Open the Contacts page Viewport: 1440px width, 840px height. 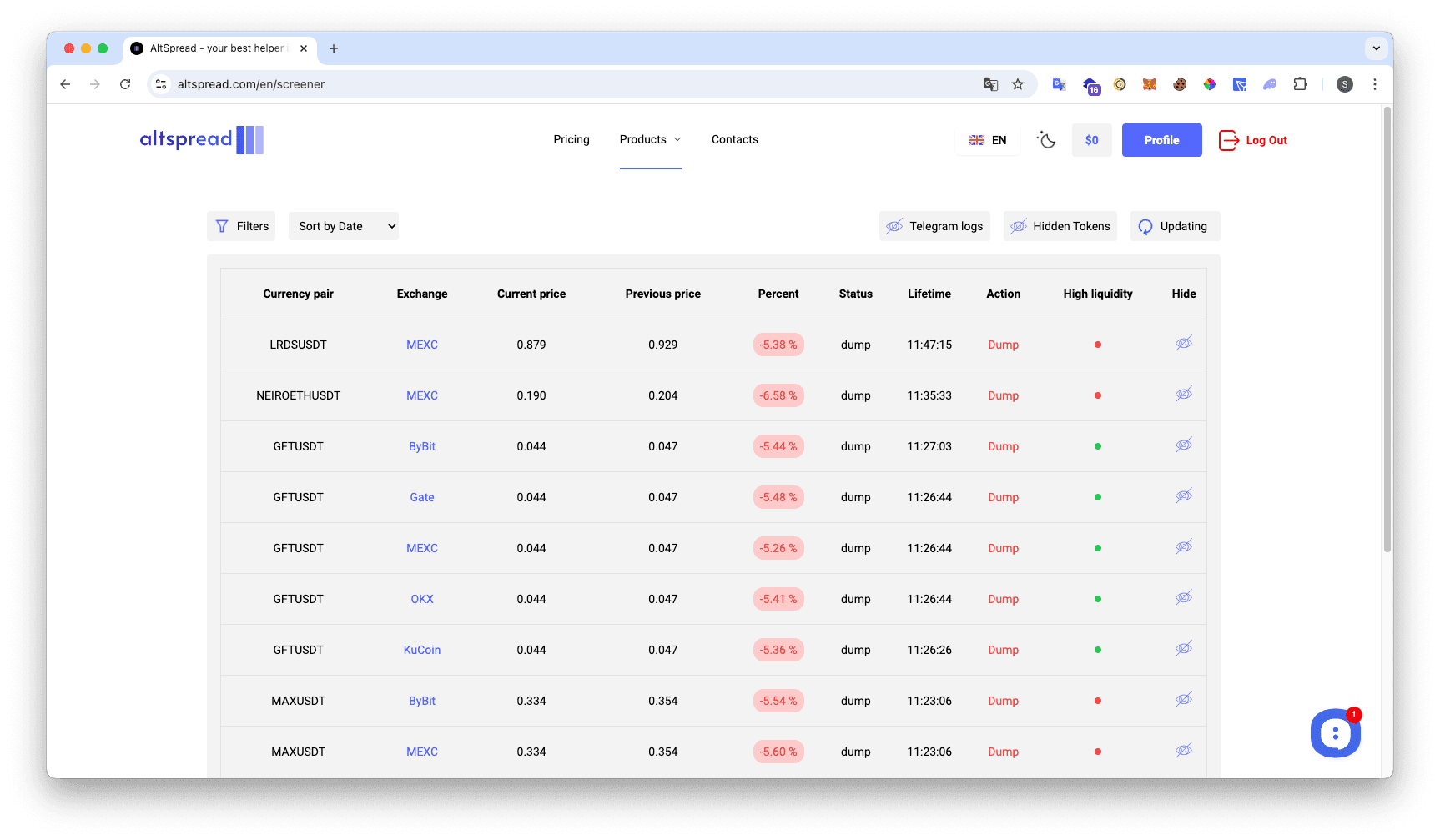tap(735, 139)
